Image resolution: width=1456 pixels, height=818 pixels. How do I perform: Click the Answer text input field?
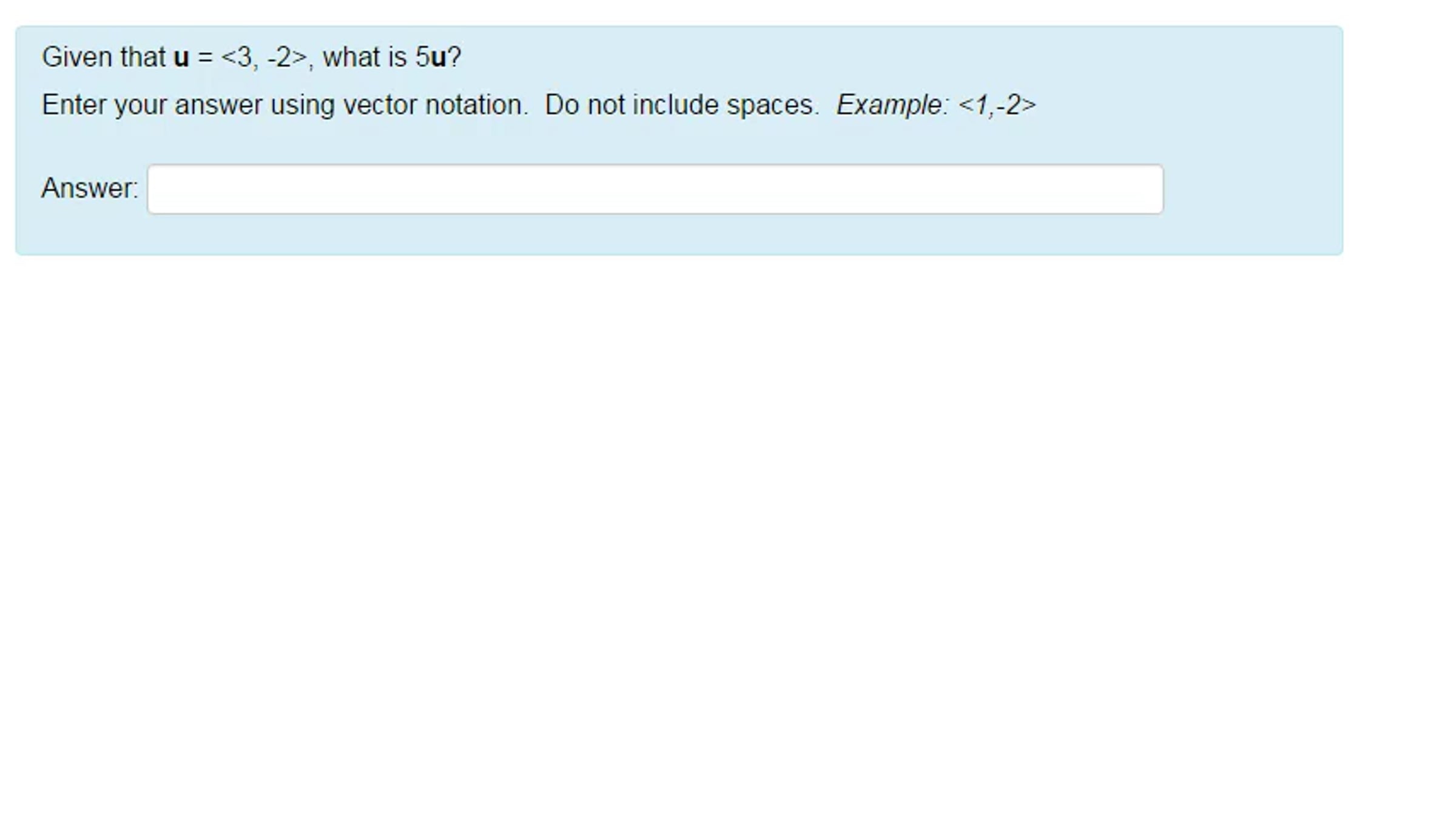coord(655,189)
